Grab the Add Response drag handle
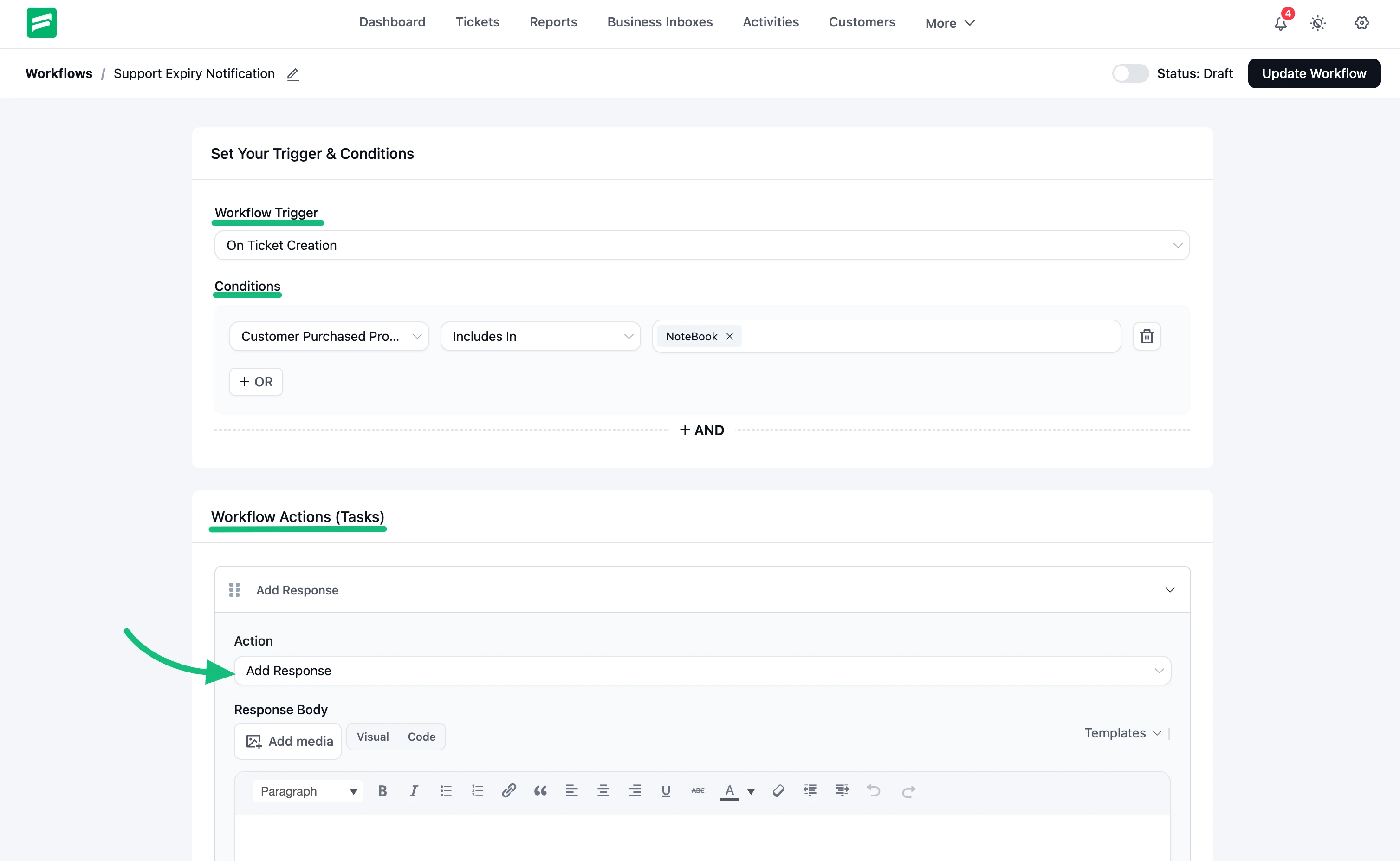The width and height of the screenshot is (1400, 861). point(234,590)
